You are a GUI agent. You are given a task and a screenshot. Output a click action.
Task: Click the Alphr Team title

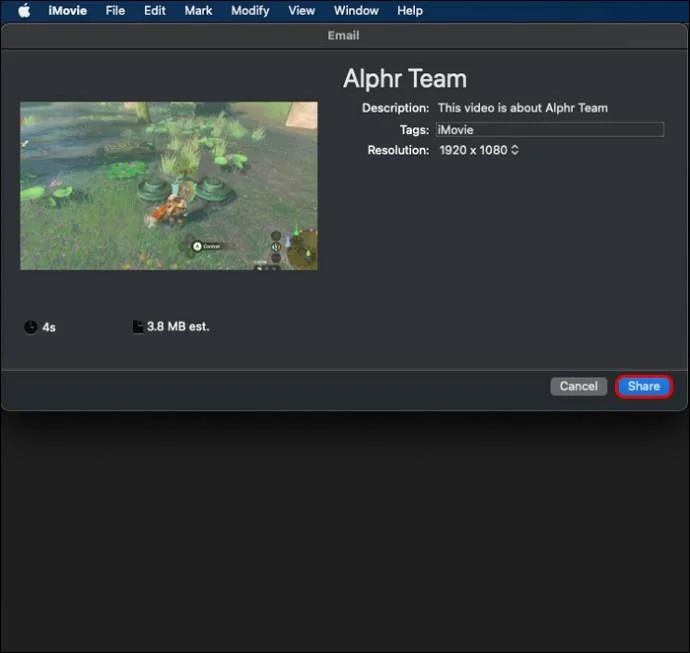(x=404, y=79)
